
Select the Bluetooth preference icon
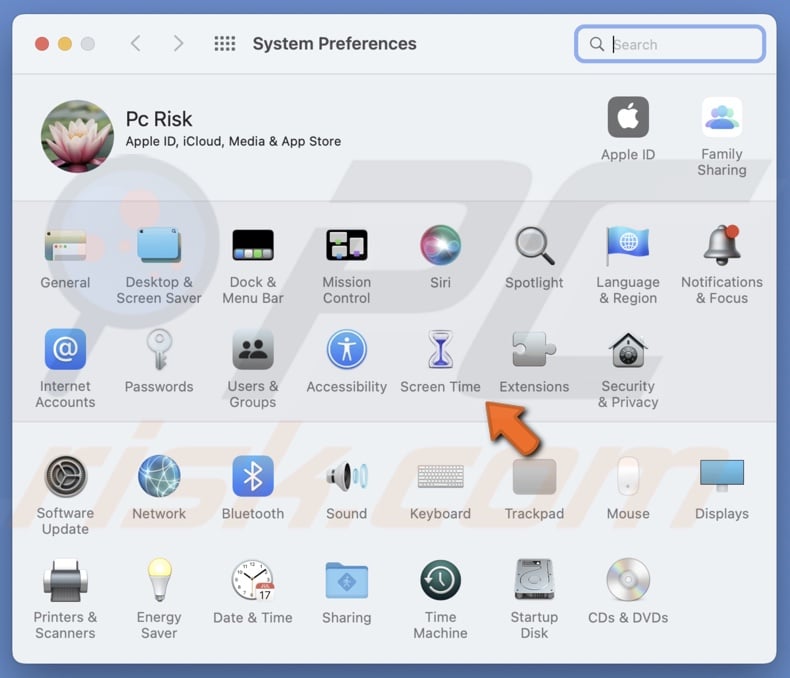[253, 477]
